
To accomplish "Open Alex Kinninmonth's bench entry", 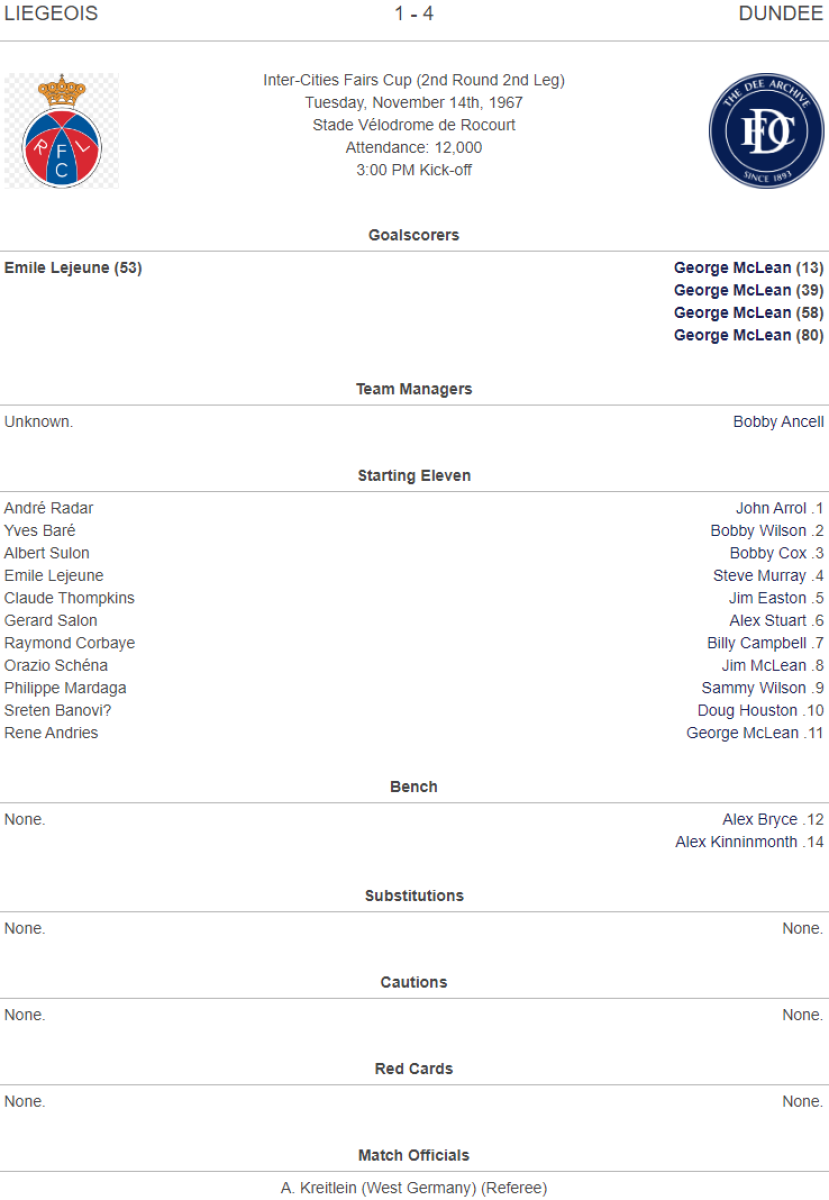I will pos(736,842).
